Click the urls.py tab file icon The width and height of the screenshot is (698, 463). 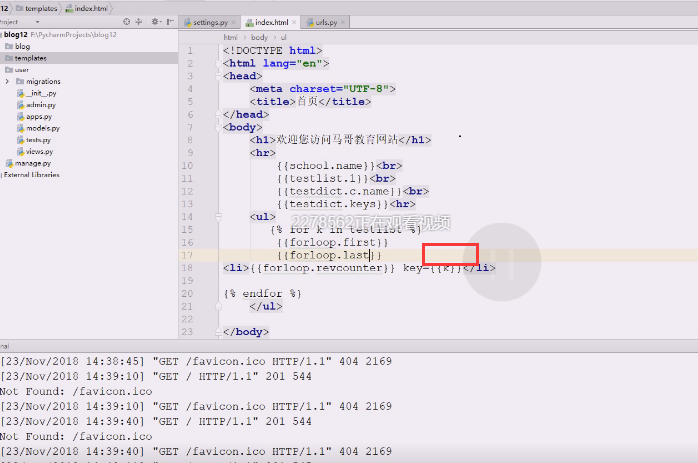point(310,22)
